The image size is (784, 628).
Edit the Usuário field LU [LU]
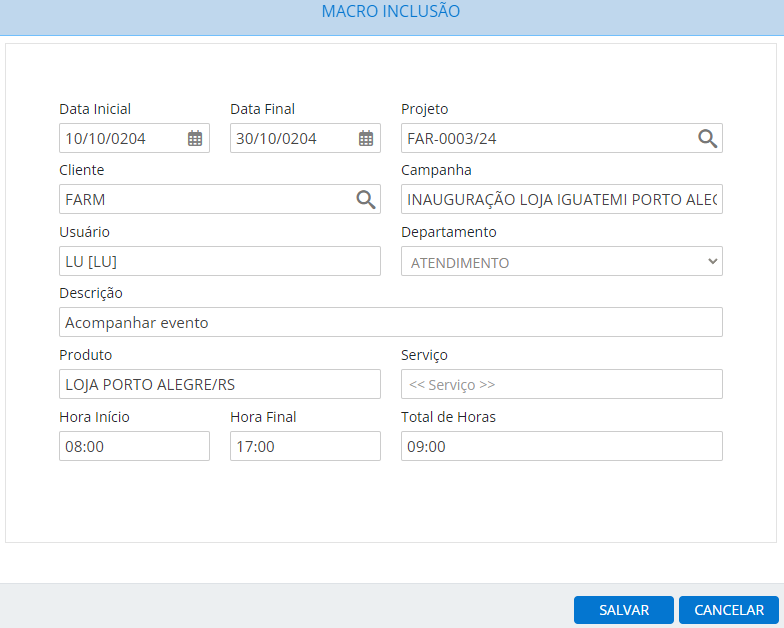220,261
